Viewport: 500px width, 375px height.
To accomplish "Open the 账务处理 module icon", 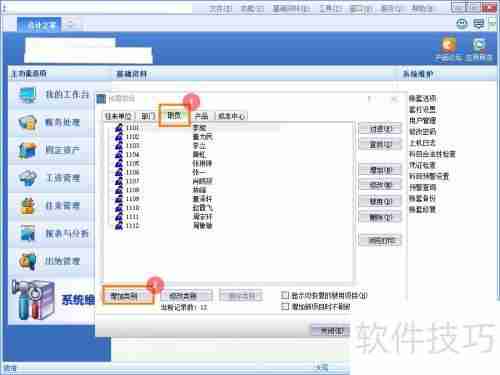I will tap(28, 123).
